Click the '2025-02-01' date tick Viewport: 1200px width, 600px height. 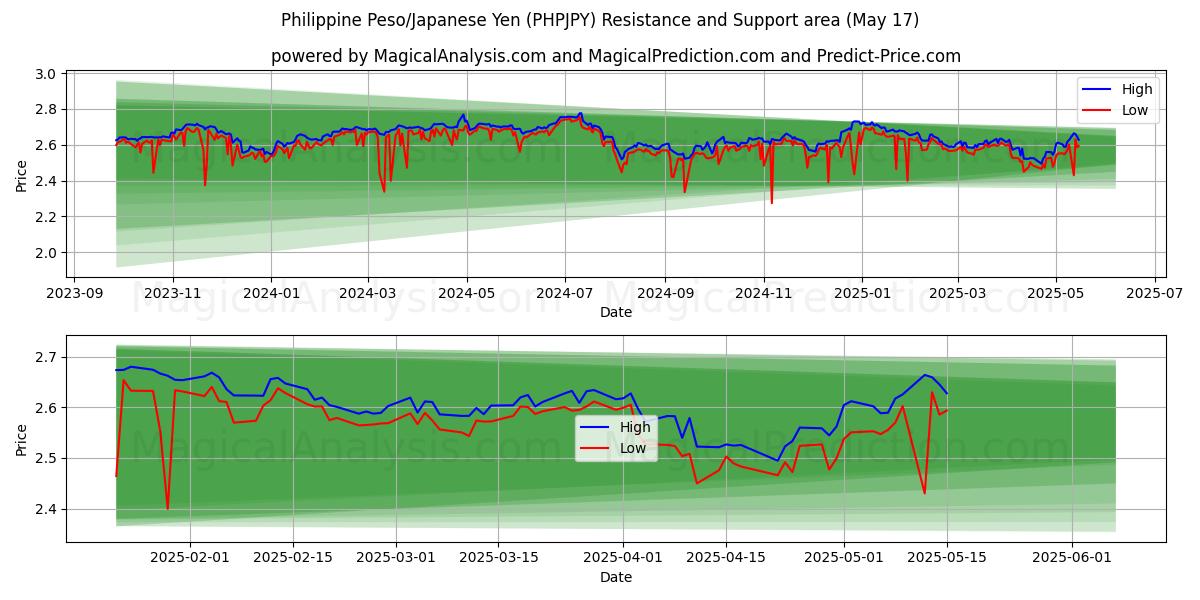[x=190, y=558]
